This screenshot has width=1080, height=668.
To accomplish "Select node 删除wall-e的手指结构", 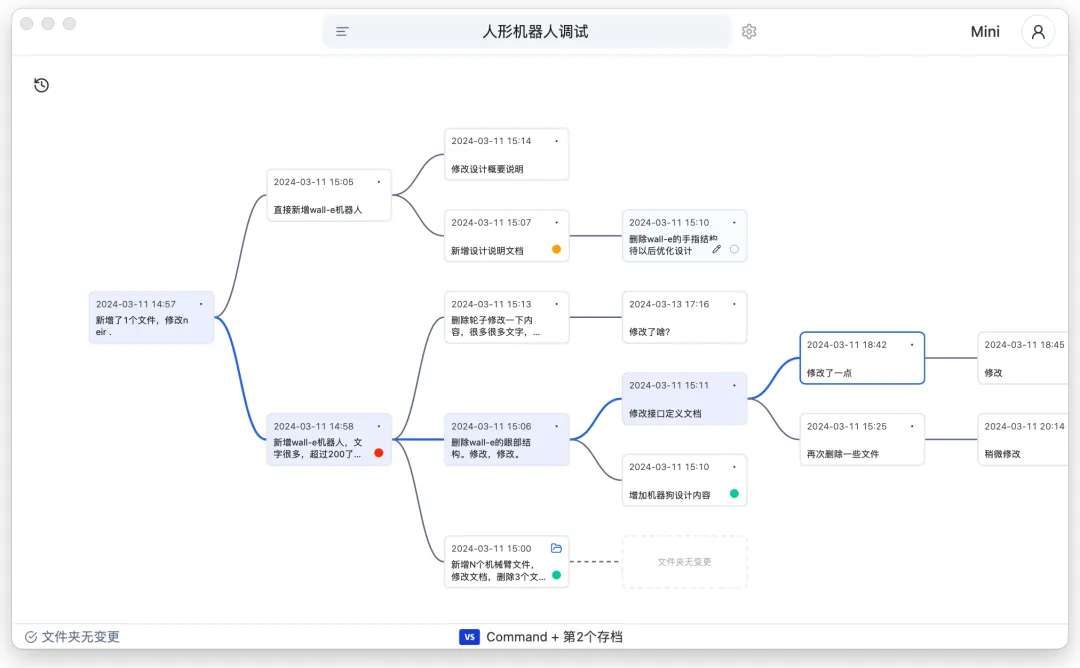I will point(685,236).
